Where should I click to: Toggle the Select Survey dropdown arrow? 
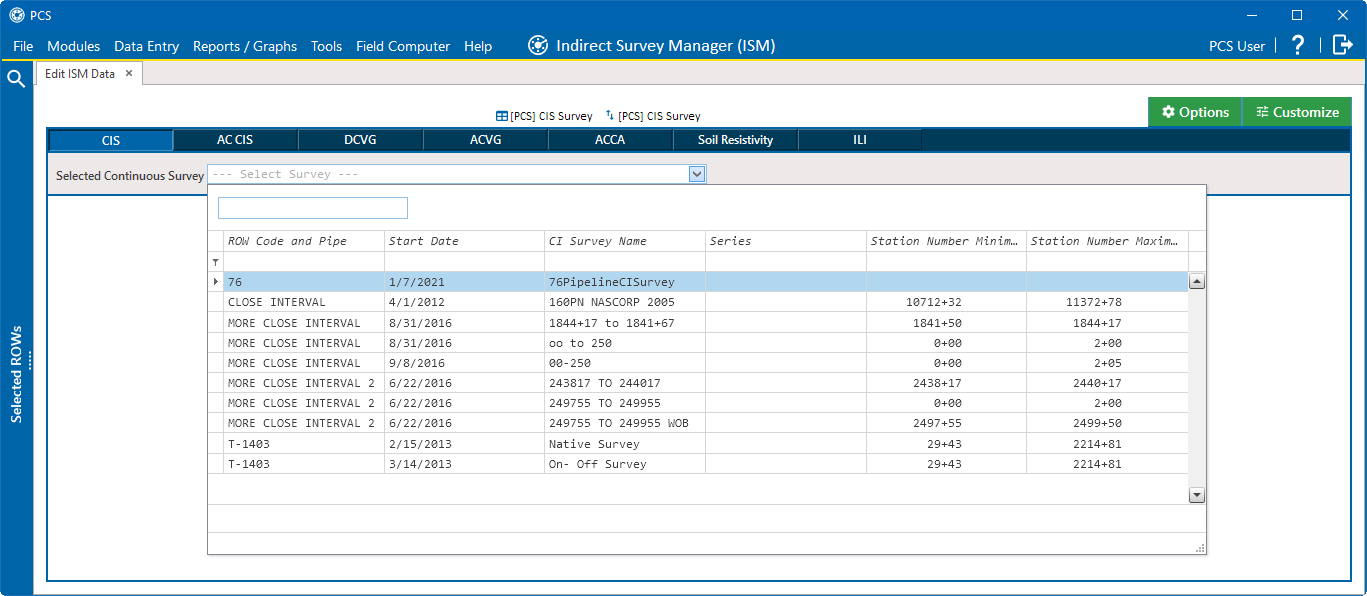point(697,174)
